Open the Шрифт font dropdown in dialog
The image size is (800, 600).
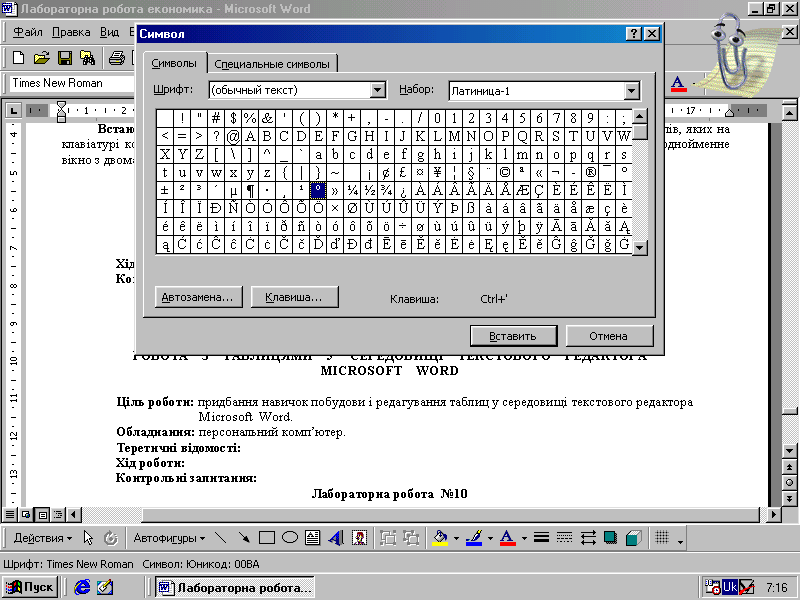(x=378, y=90)
